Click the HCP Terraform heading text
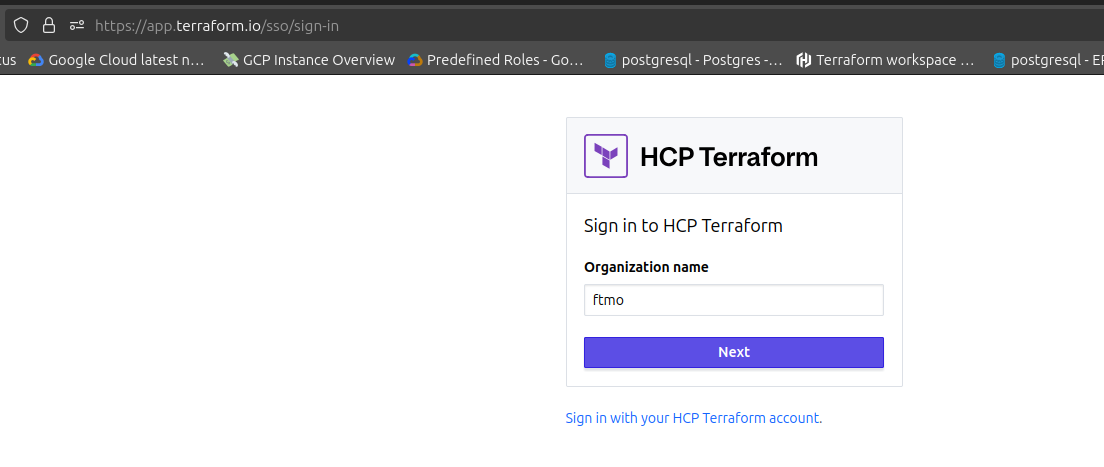 tap(728, 157)
